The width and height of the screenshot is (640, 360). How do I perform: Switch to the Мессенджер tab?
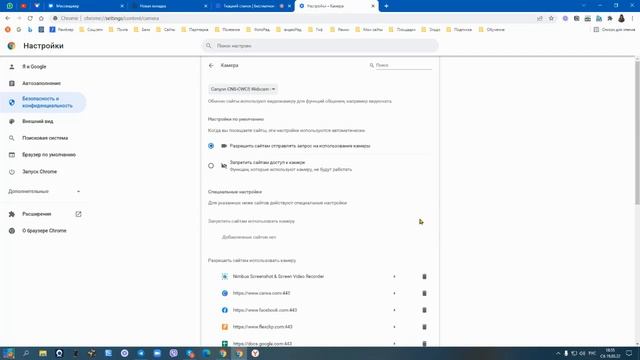(86, 6)
